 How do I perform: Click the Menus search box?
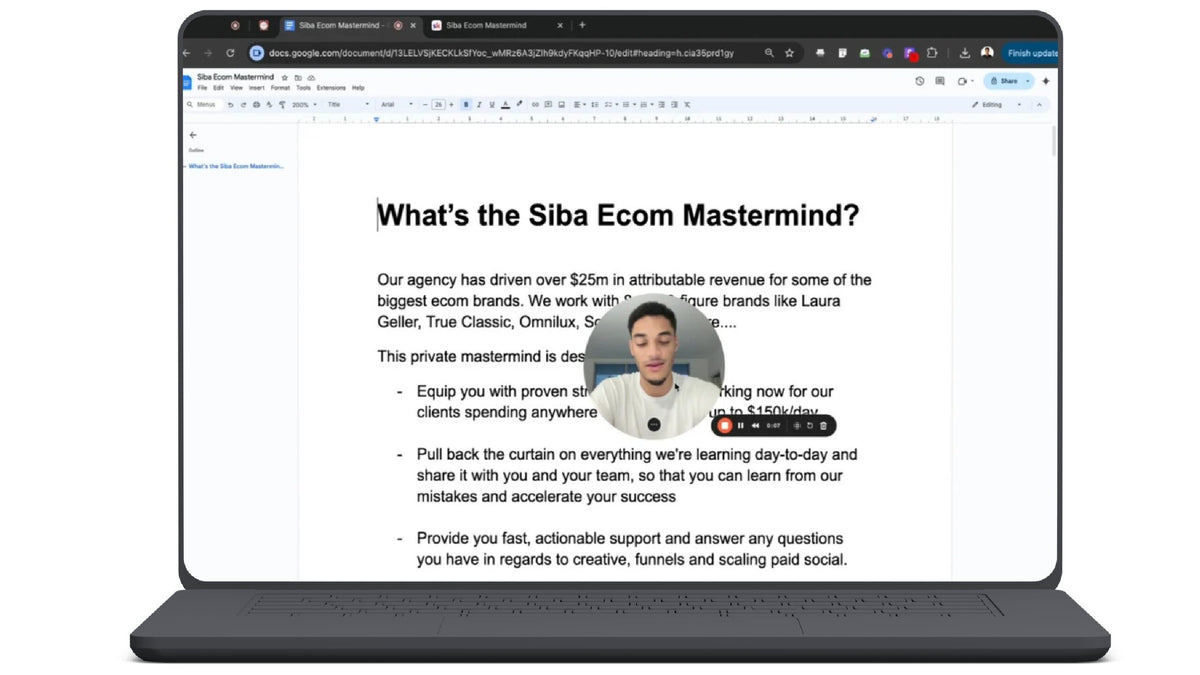click(203, 104)
